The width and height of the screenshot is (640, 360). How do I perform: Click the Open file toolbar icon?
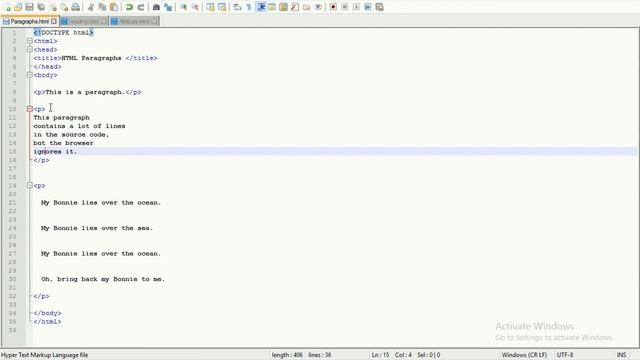(18, 7)
